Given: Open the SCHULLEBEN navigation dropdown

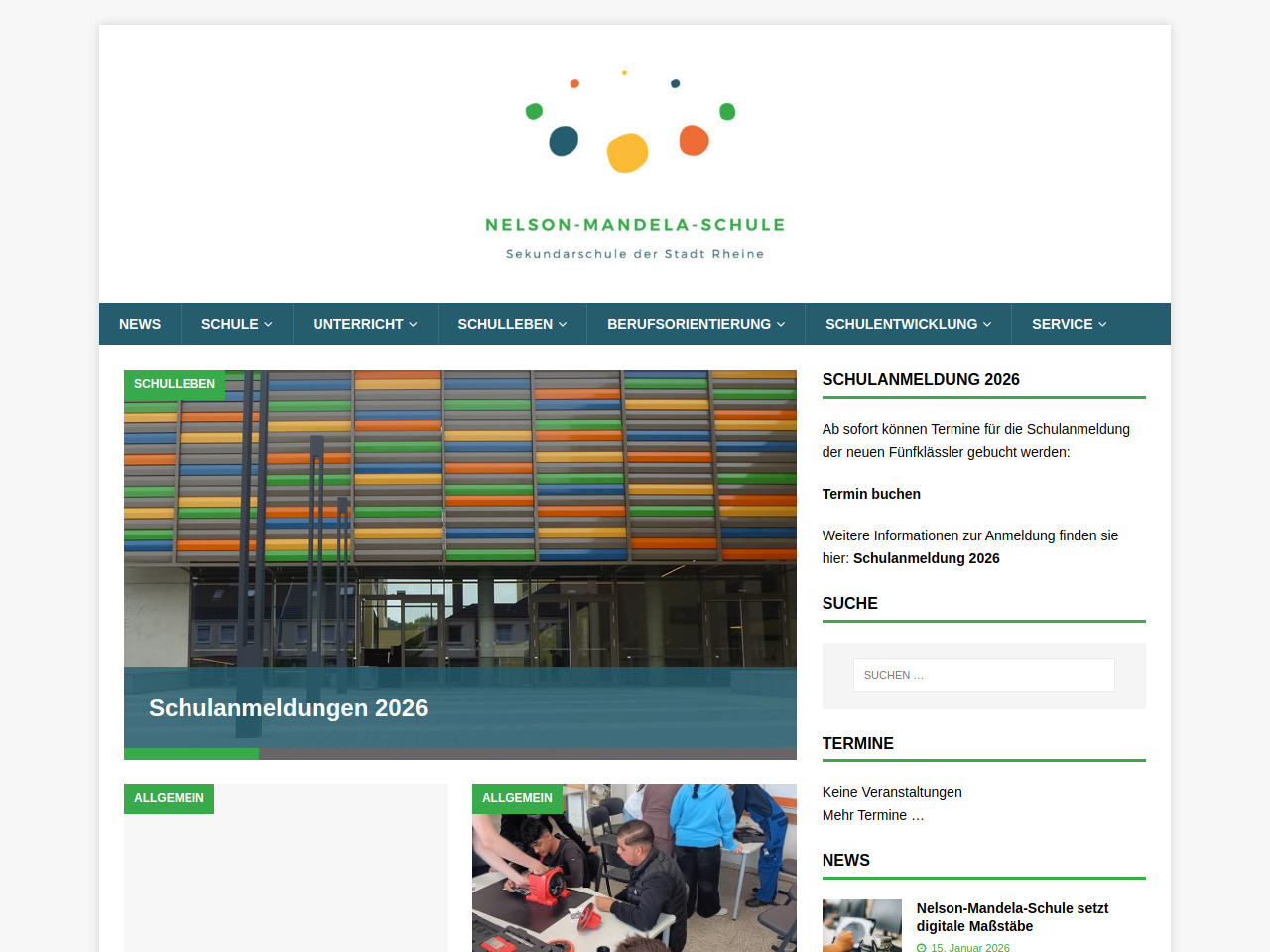Looking at the screenshot, I should click(512, 324).
